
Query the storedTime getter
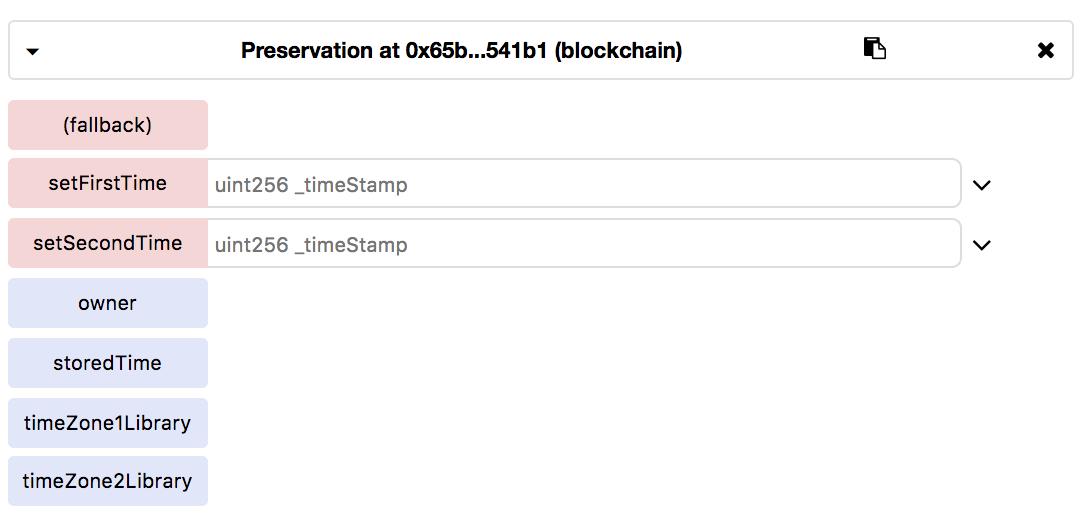108,363
